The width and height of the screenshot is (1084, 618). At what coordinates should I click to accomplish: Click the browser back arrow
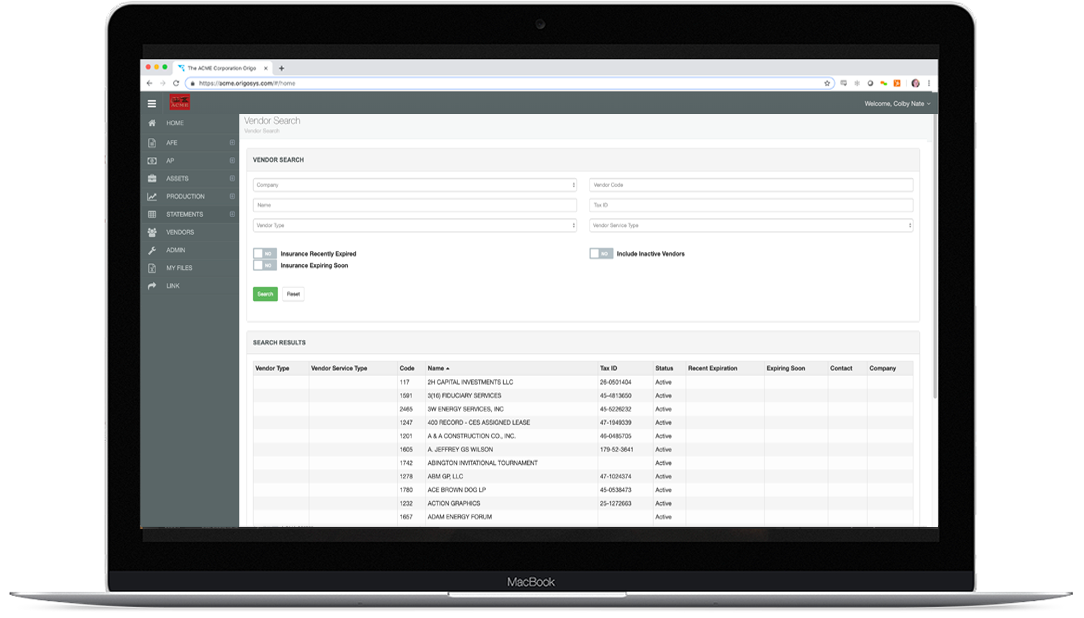click(x=149, y=83)
